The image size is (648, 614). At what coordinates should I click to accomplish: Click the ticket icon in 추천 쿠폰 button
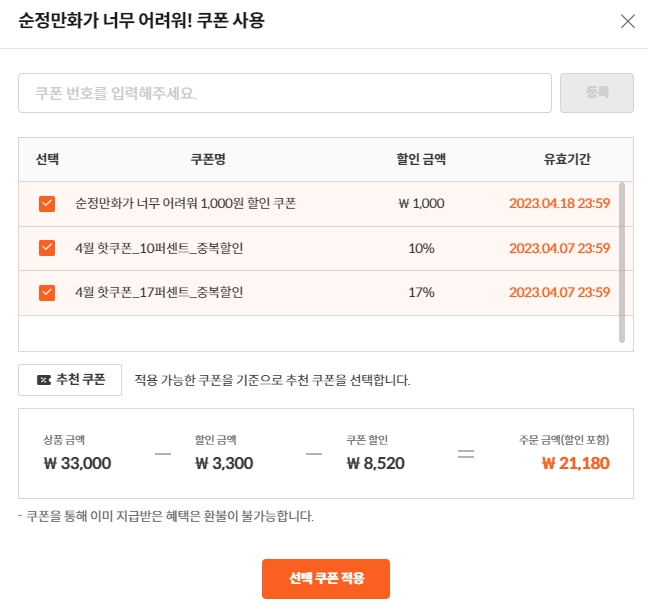tap(44, 380)
